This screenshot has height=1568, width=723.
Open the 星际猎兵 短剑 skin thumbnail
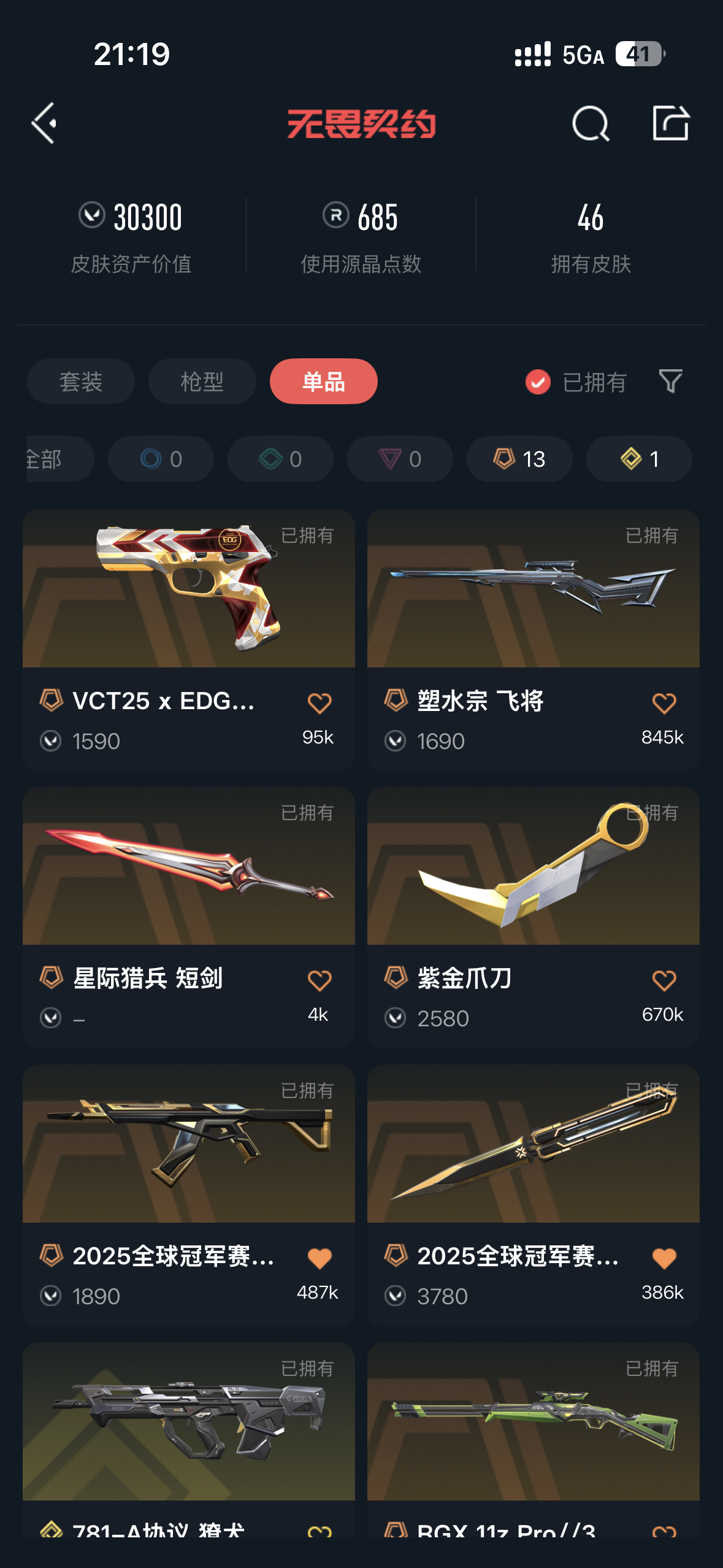click(189, 866)
